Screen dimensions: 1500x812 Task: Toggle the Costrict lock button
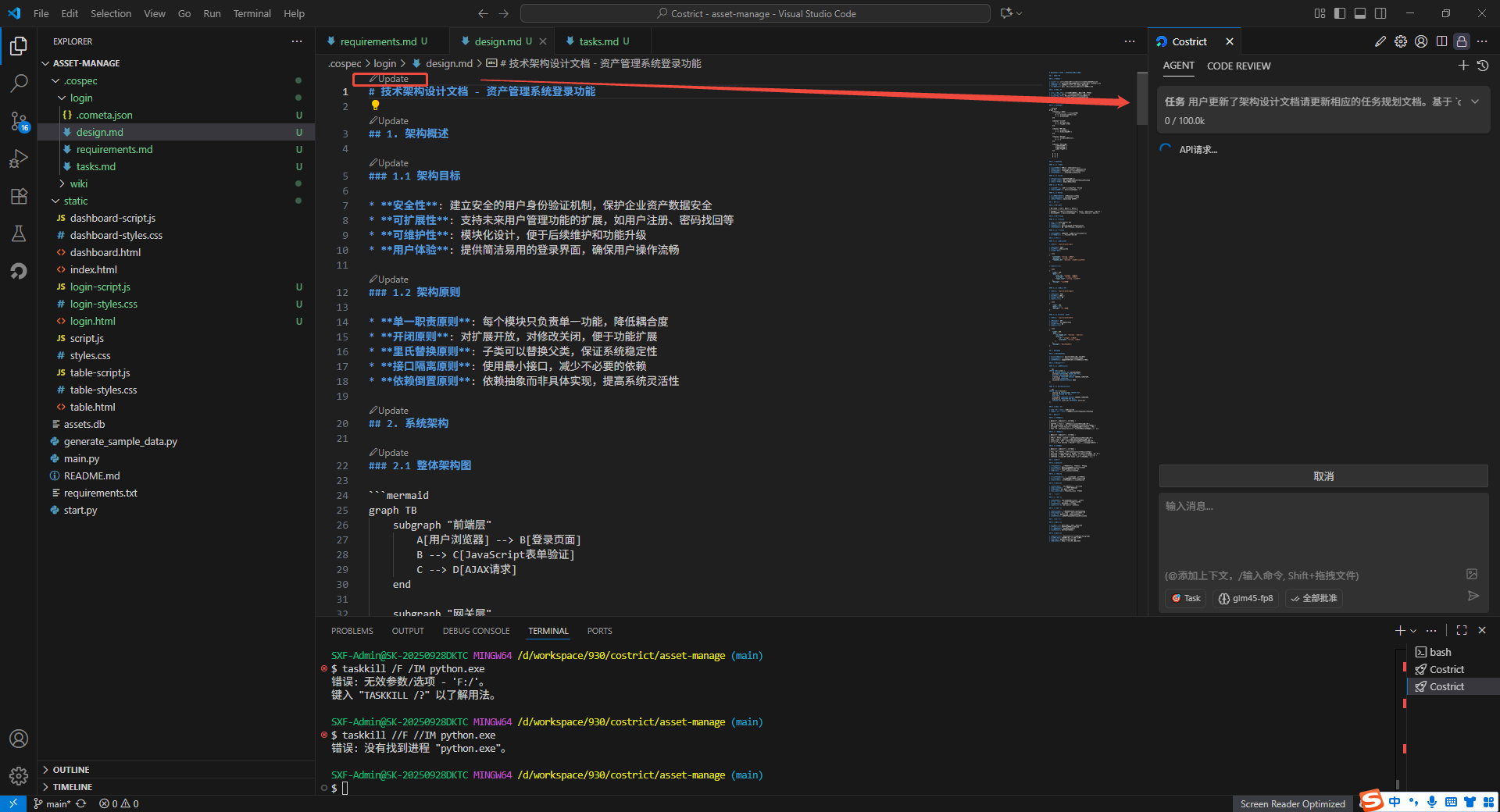point(1462,41)
